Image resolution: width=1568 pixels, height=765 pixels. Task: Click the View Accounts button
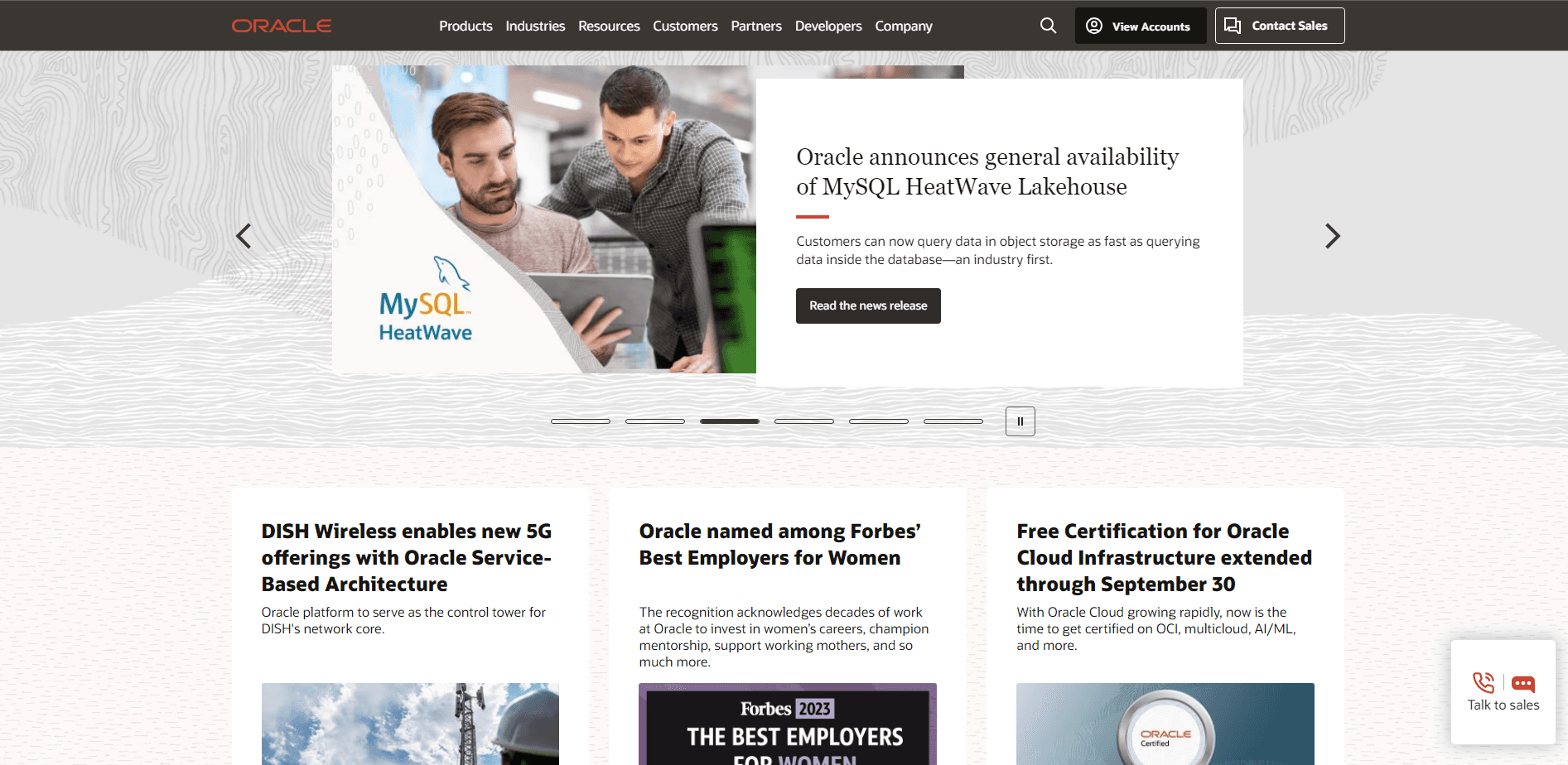coord(1141,26)
